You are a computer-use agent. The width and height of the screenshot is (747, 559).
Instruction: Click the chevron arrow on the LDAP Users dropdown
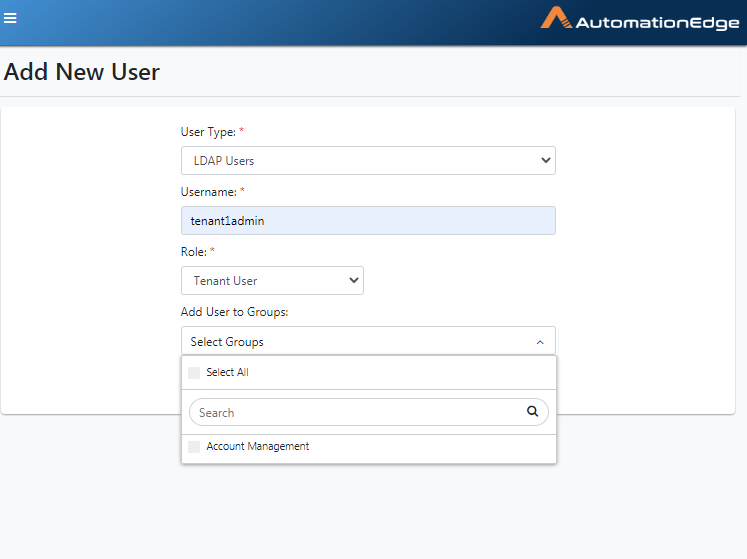(545, 160)
